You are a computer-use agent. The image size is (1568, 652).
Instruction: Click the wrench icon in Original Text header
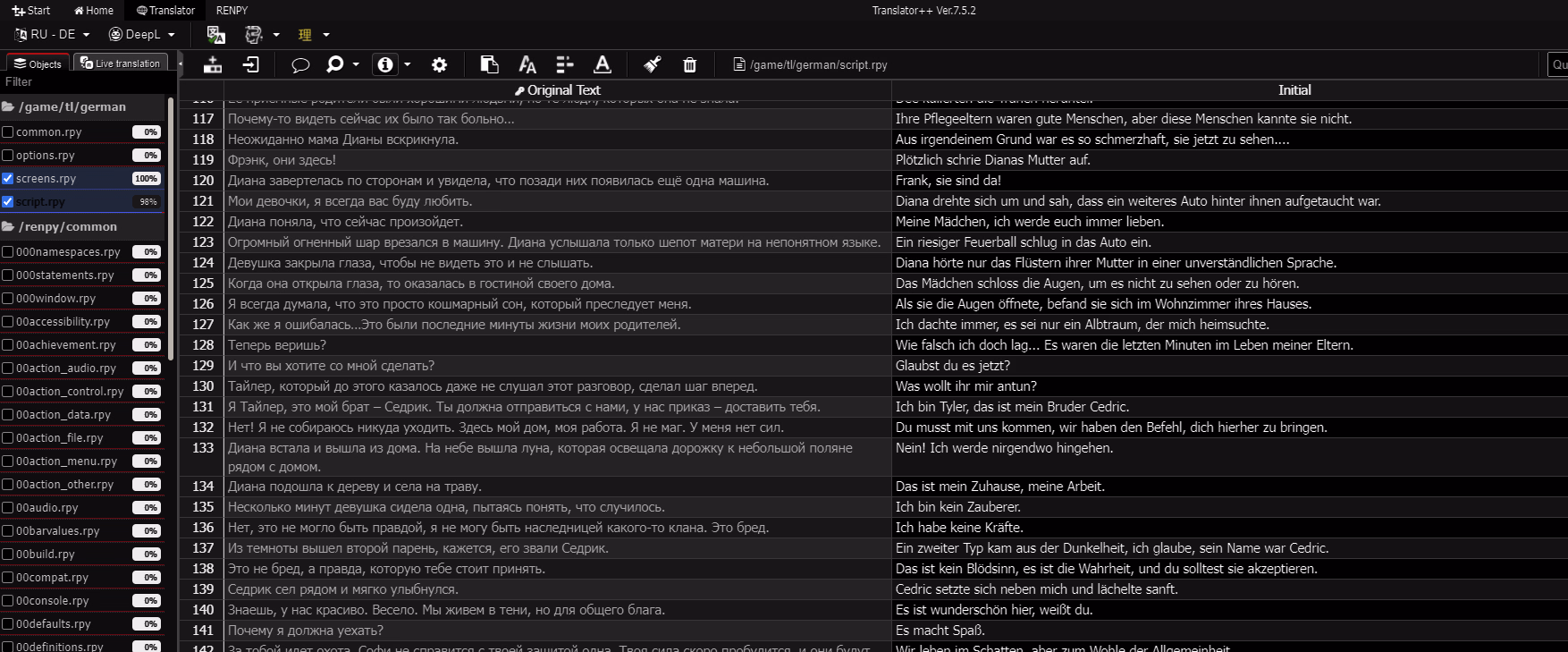519,90
